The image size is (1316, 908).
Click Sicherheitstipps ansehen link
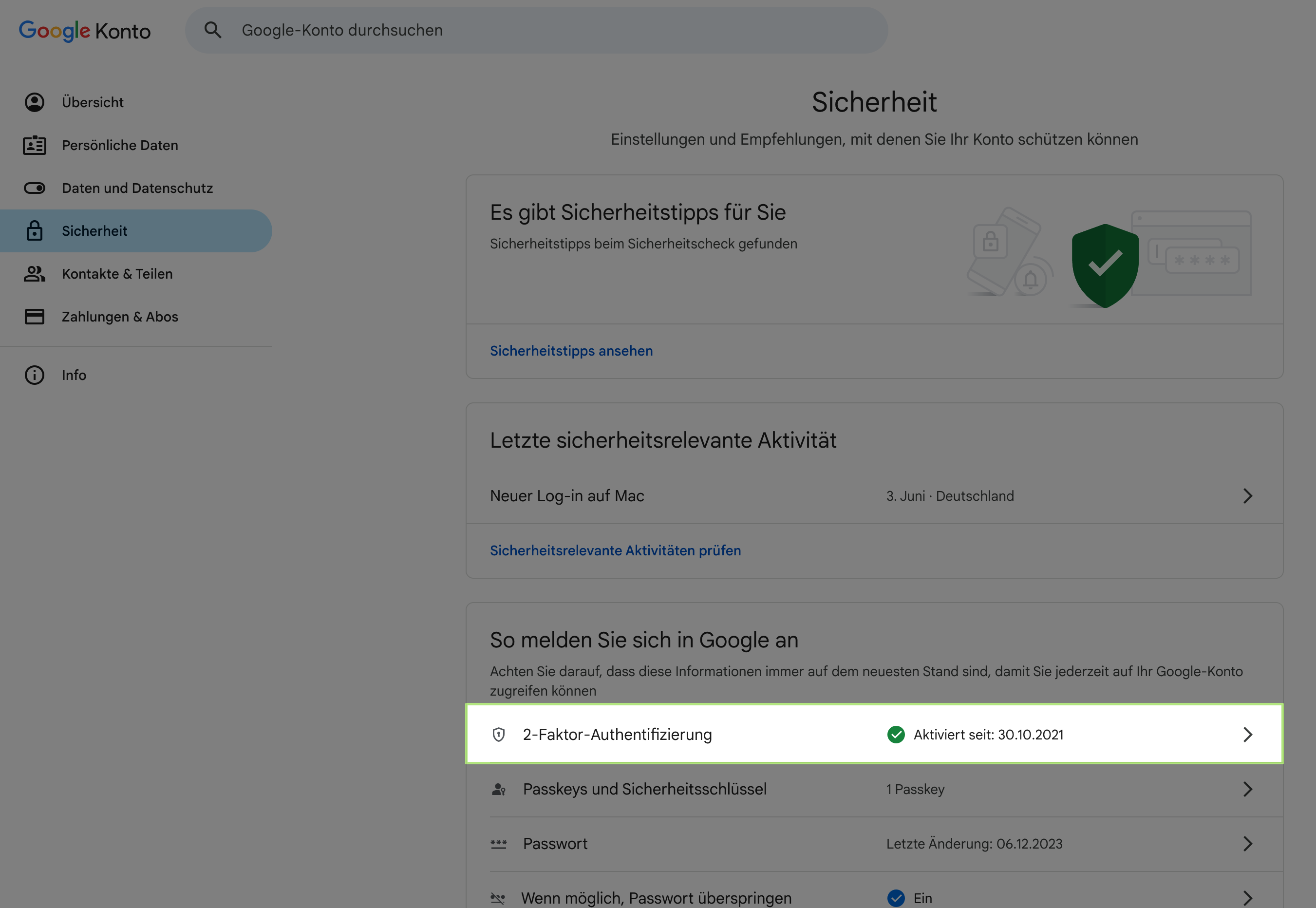coord(571,351)
